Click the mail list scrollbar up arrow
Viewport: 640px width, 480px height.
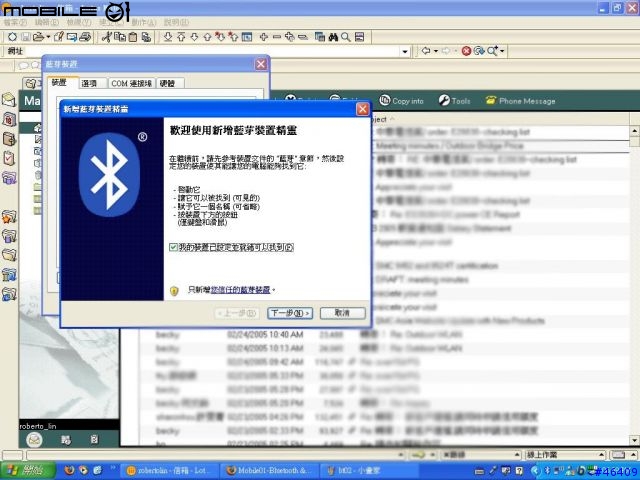635,131
